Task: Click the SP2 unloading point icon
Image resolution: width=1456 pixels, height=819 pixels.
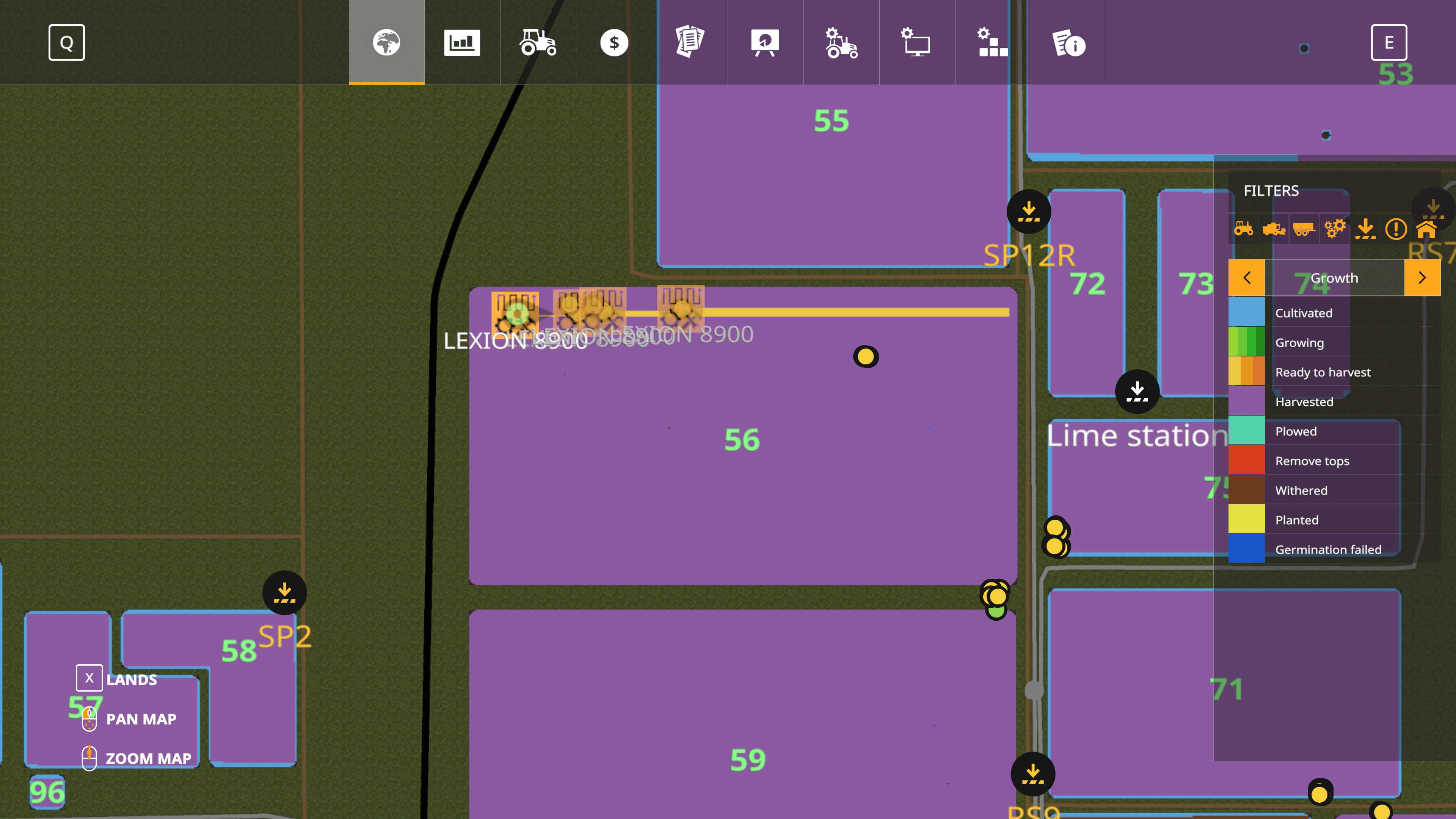Action: pos(284,592)
